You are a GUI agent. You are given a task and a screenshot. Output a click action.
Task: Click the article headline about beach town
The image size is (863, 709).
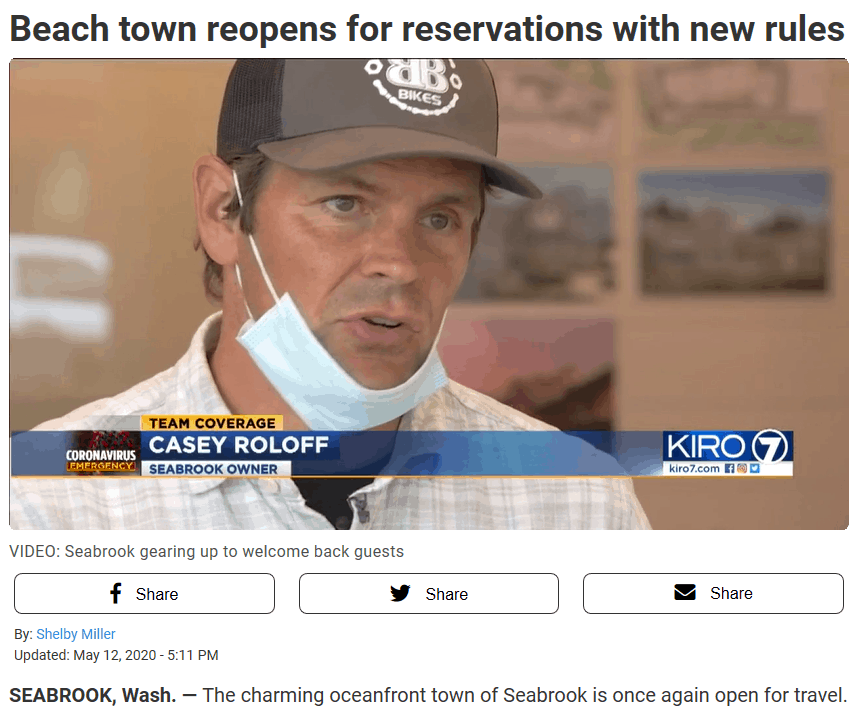(x=427, y=29)
